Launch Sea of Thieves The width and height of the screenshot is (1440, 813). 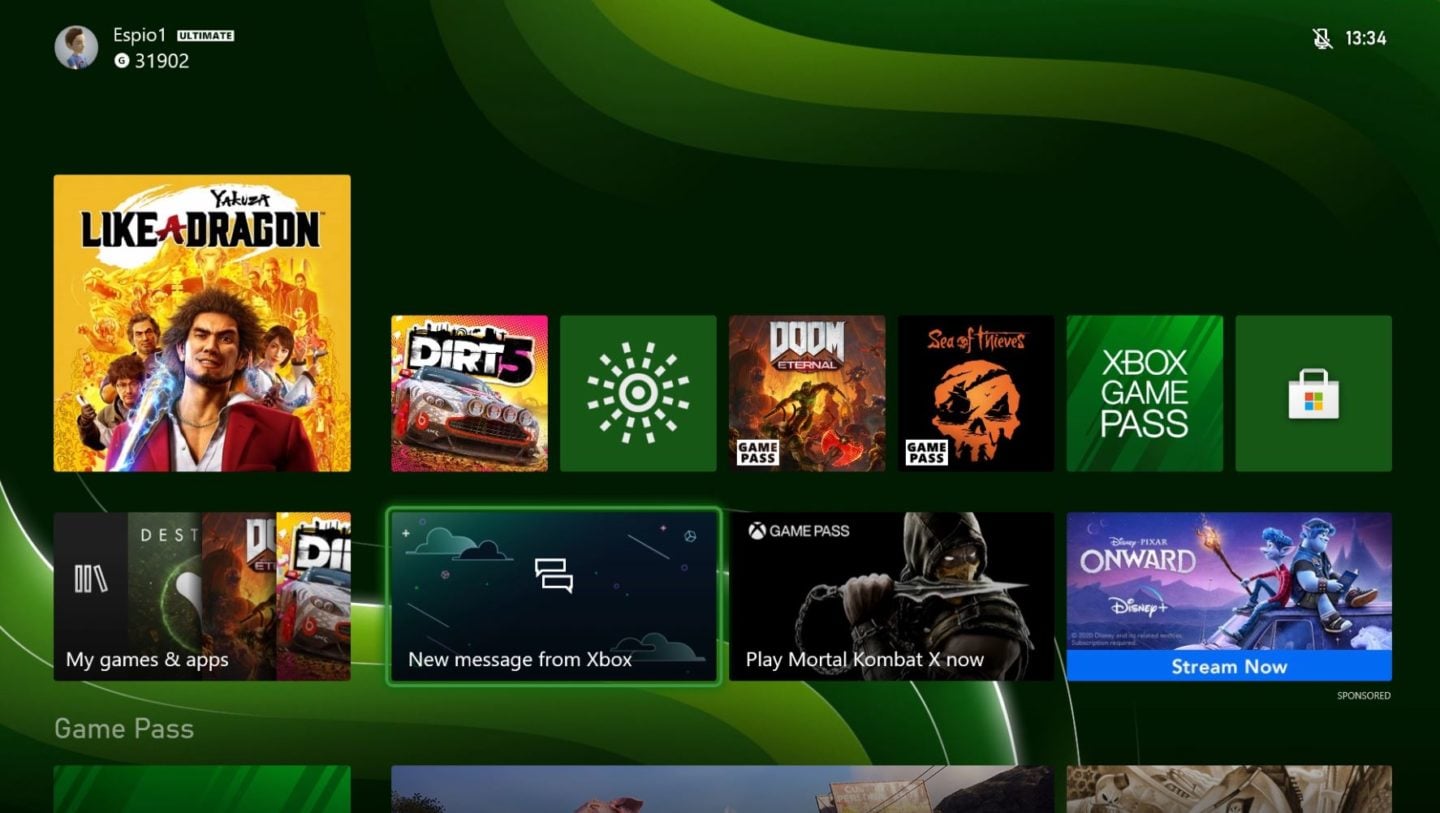tap(976, 392)
